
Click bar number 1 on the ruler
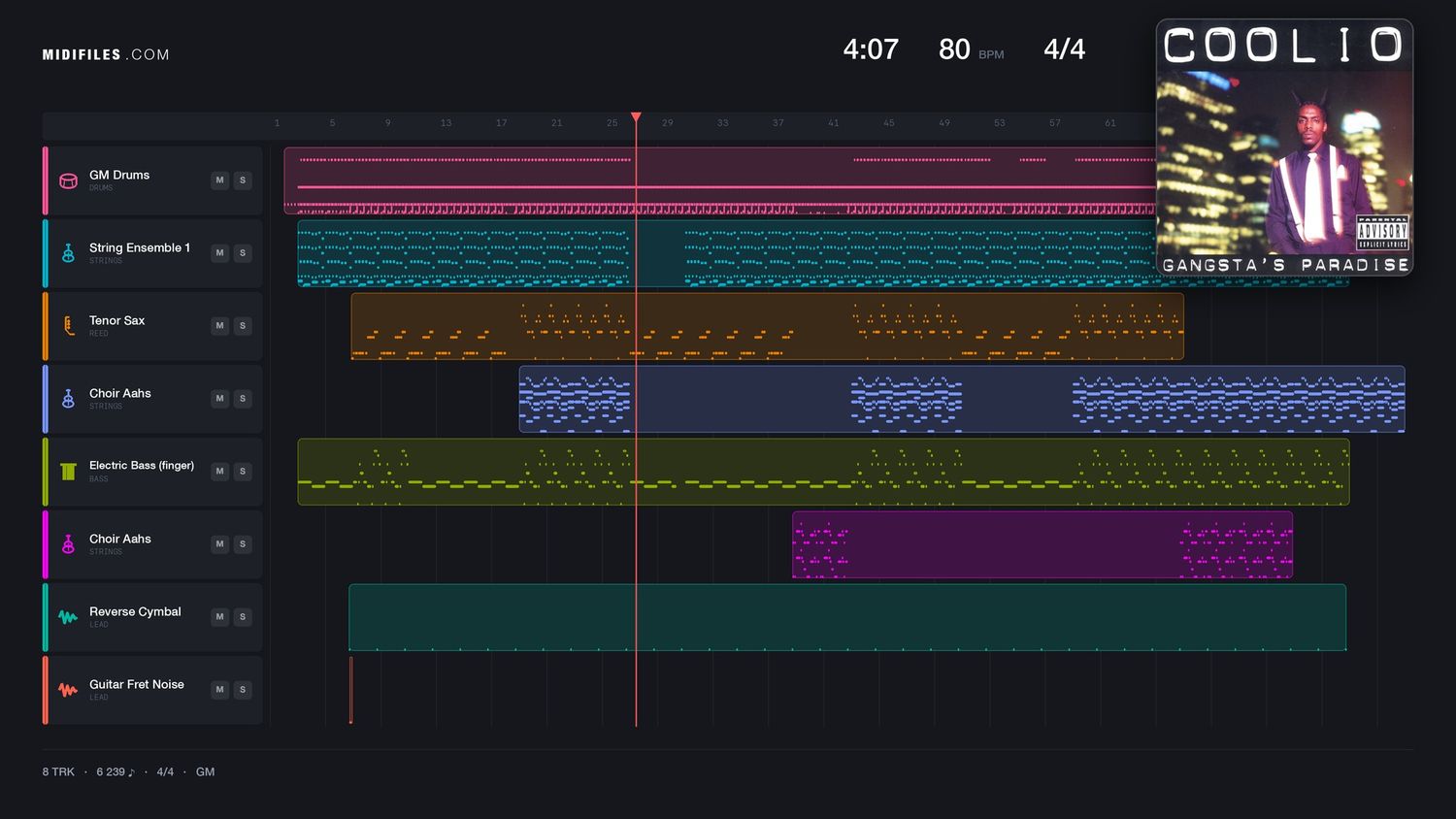(x=277, y=123)
